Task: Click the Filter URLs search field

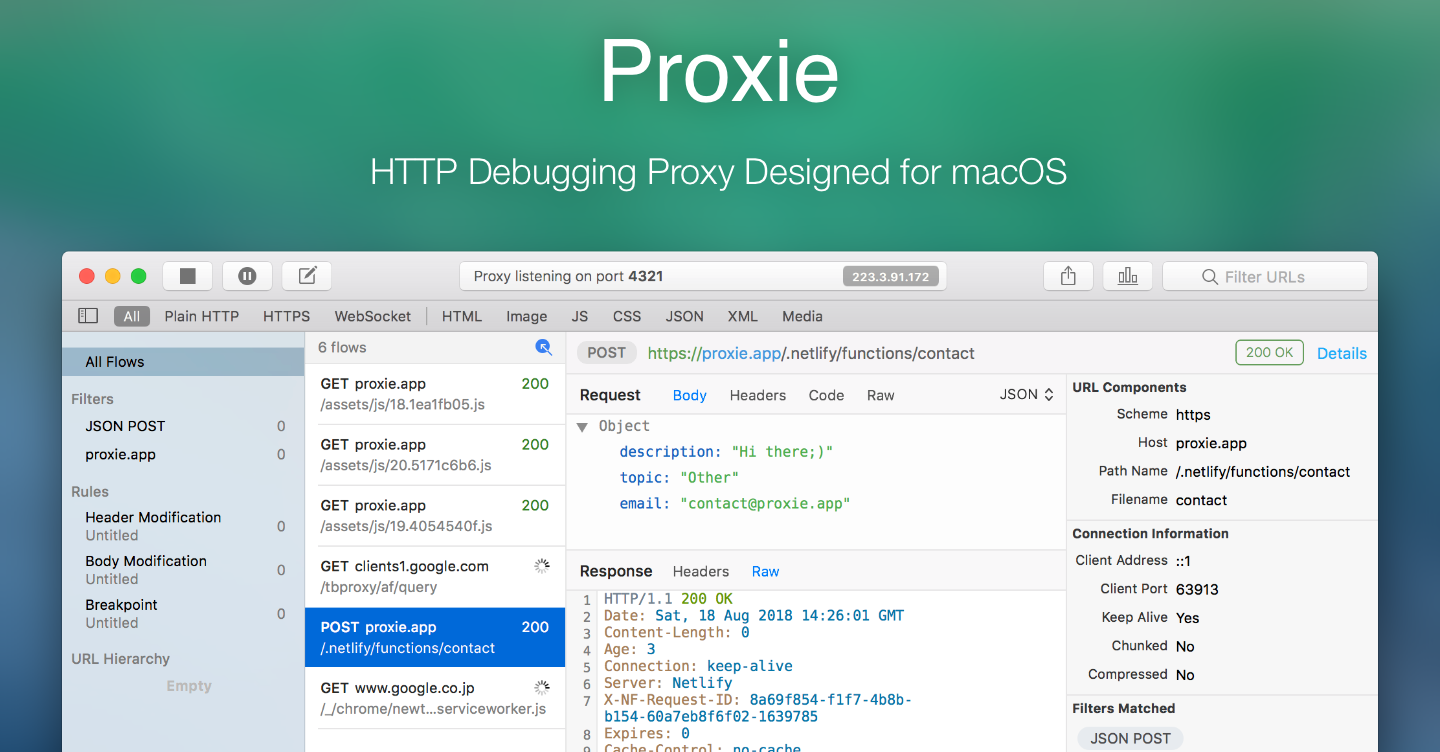Action: (x=1265, y=276)
